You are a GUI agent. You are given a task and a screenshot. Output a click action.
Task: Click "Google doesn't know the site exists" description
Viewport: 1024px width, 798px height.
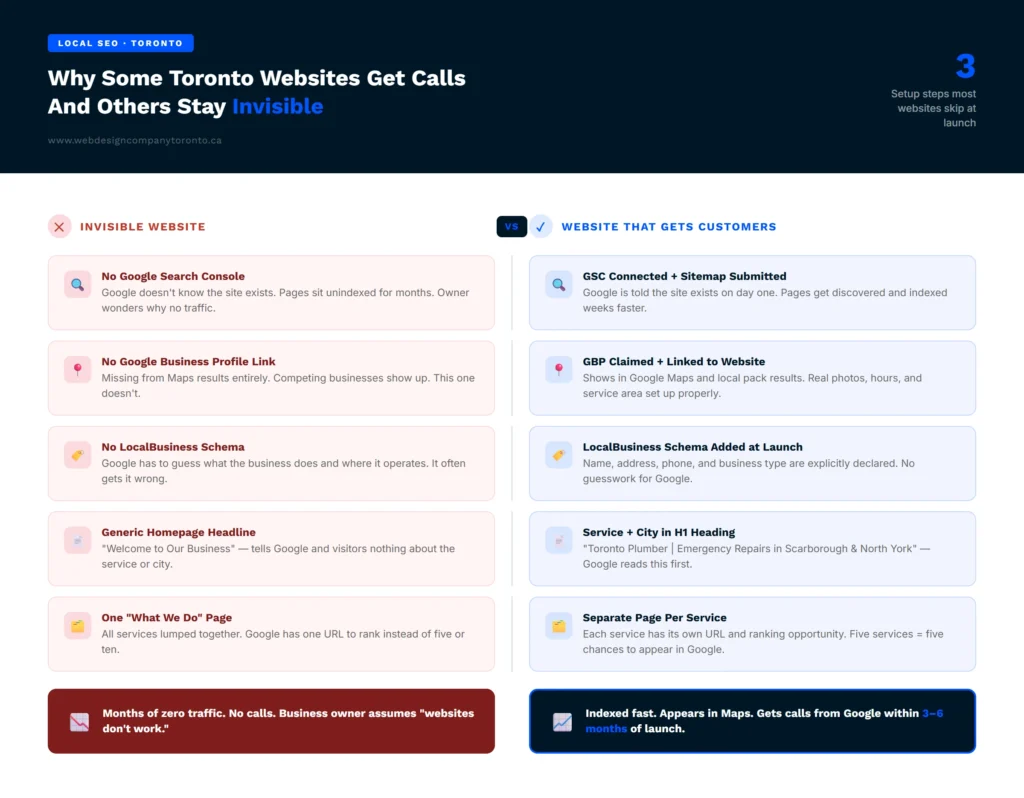tap(285, 300)
